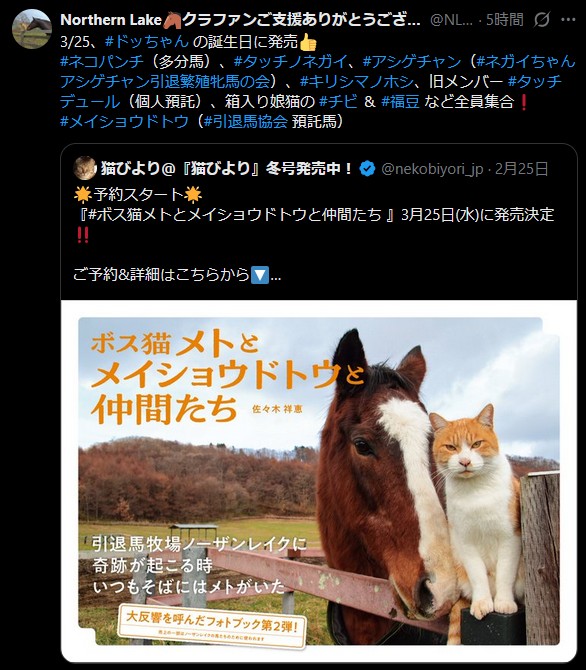Open the #アシゲチャン hashtag link
This screenshot has width=586, height=670.
click(412, 62)
